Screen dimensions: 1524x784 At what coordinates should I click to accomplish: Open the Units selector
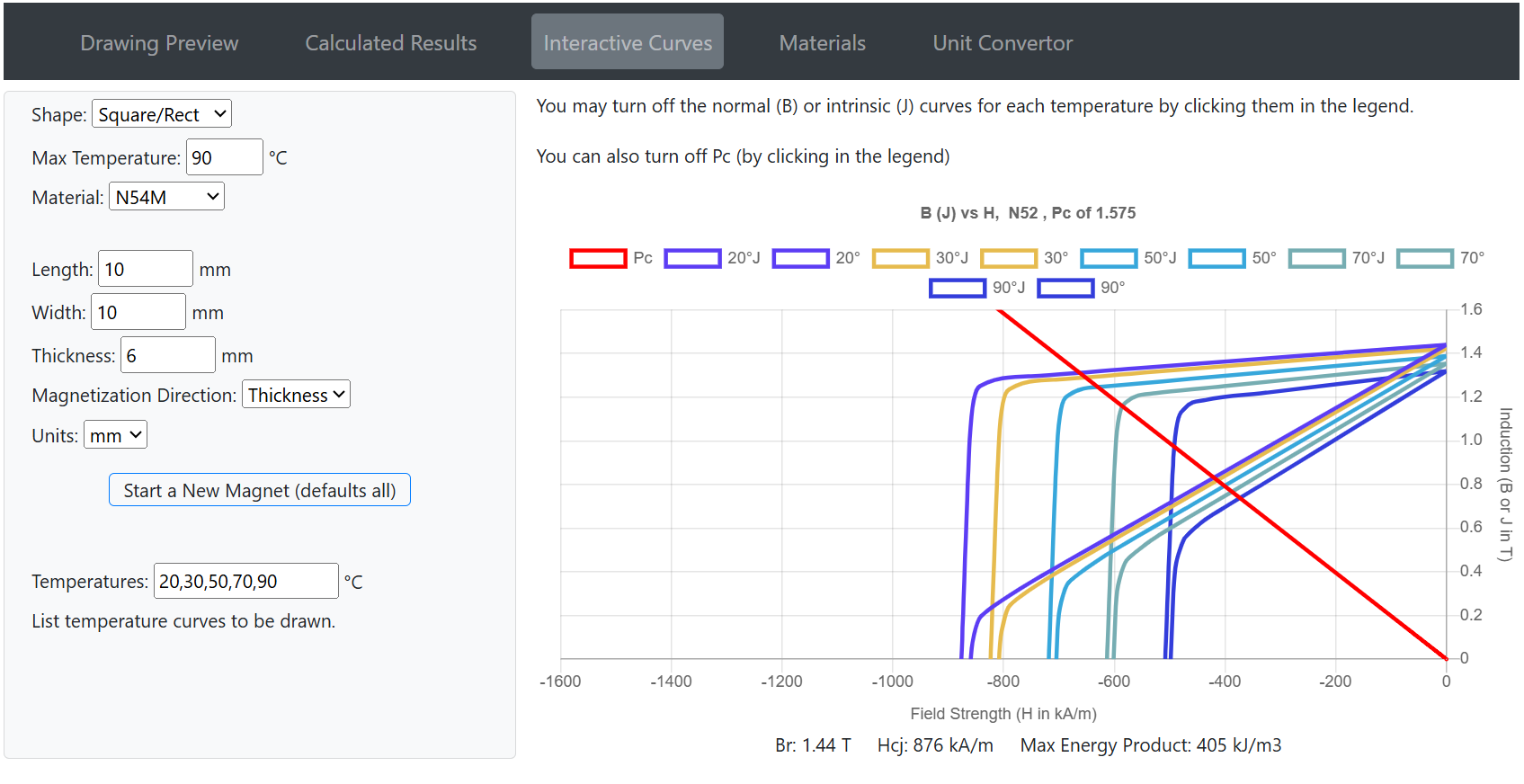[115, 435]
